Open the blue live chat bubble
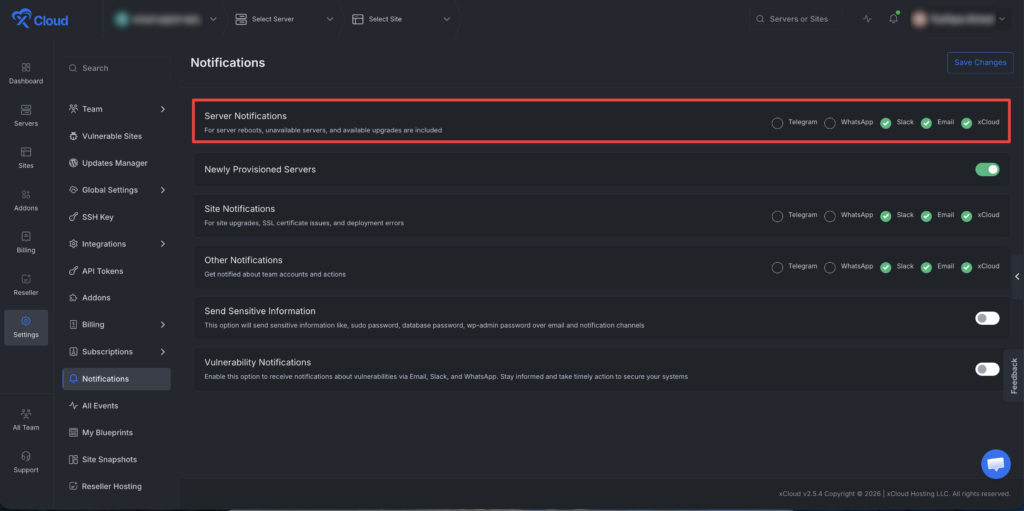 [995, 464]
